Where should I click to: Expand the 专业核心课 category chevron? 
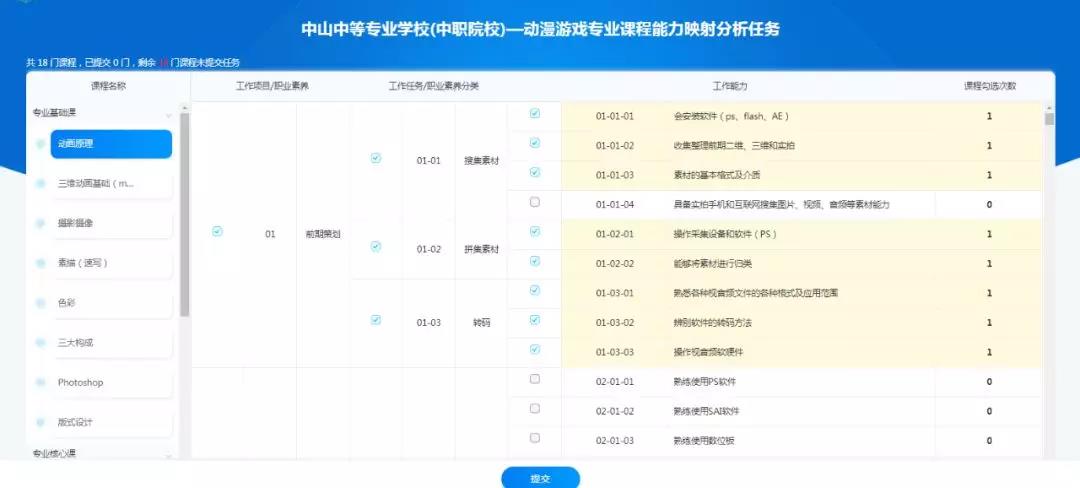(168, 456)
